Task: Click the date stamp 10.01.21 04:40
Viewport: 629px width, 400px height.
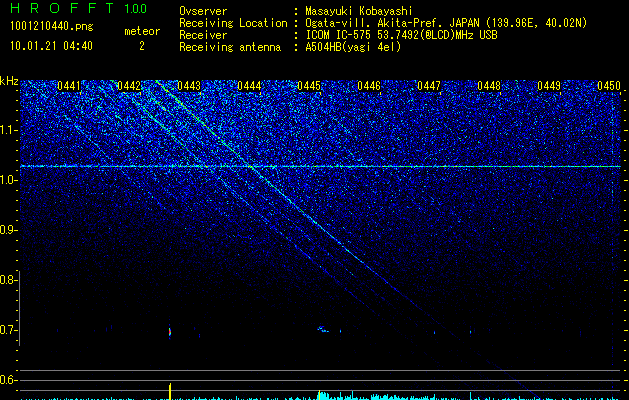Action: click(51, 46)
